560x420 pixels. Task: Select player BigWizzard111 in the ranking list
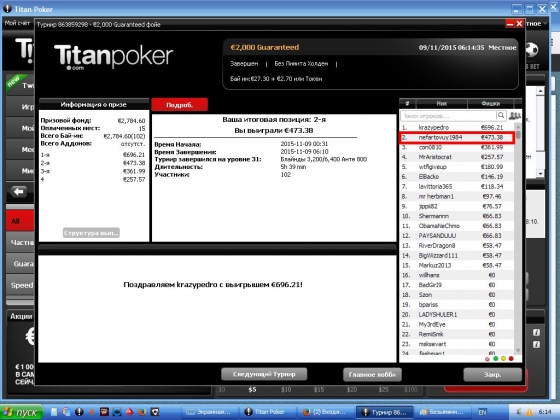(457, 256)
